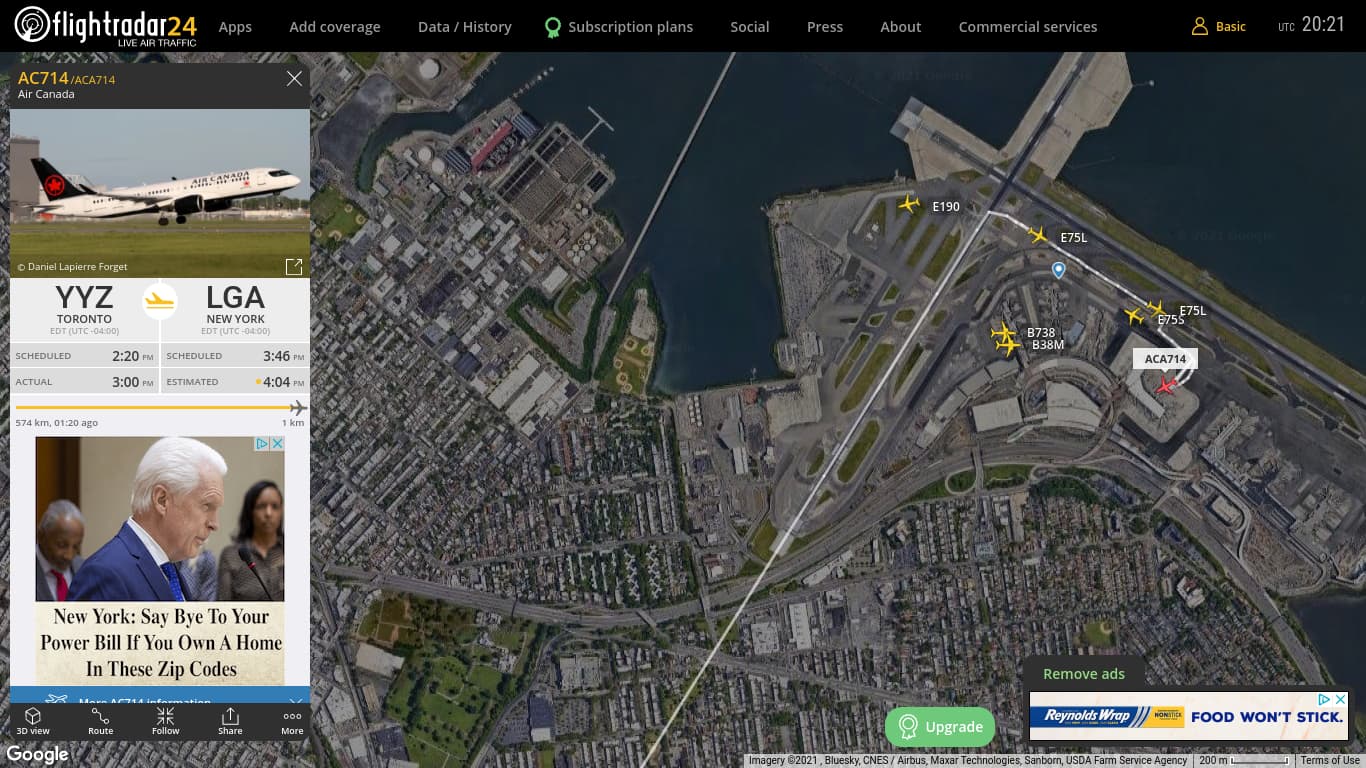The height and width of the screenshot is (768, 1366).
Task: Click the Air Canada airline name
Action: [x=46, y=94]
